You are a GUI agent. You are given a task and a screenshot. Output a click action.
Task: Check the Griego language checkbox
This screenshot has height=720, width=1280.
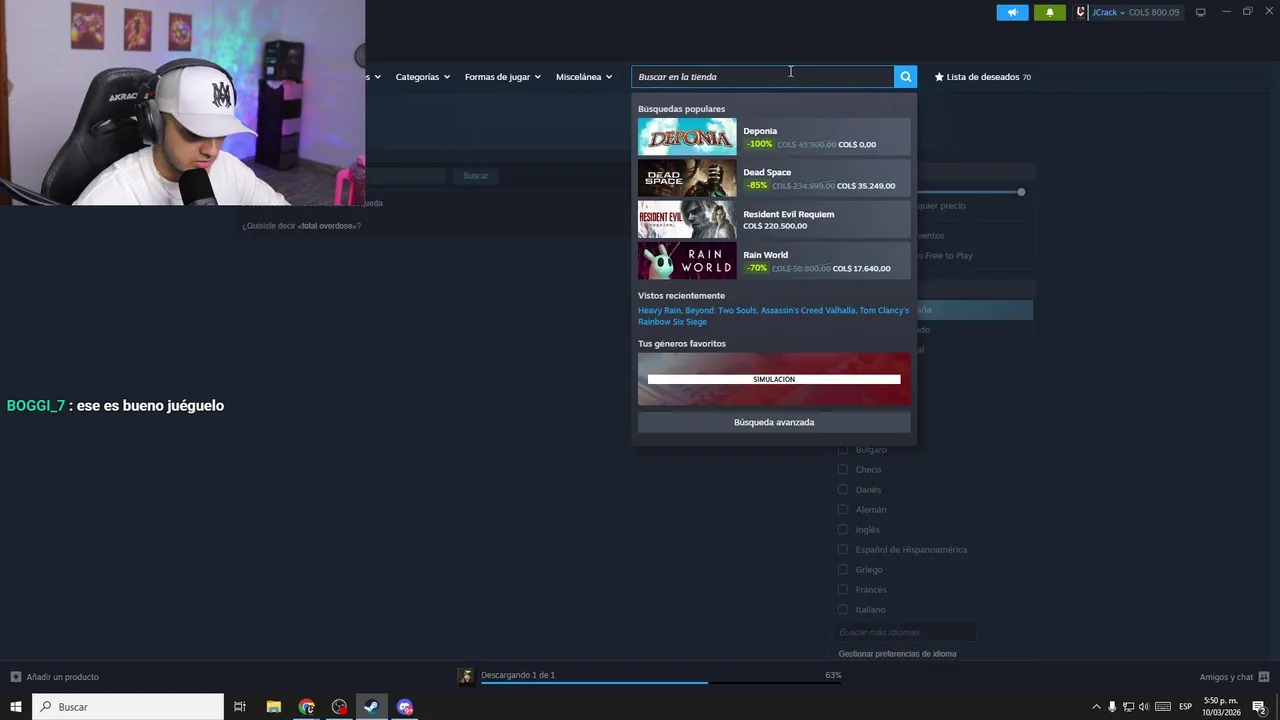coord(842,570)
